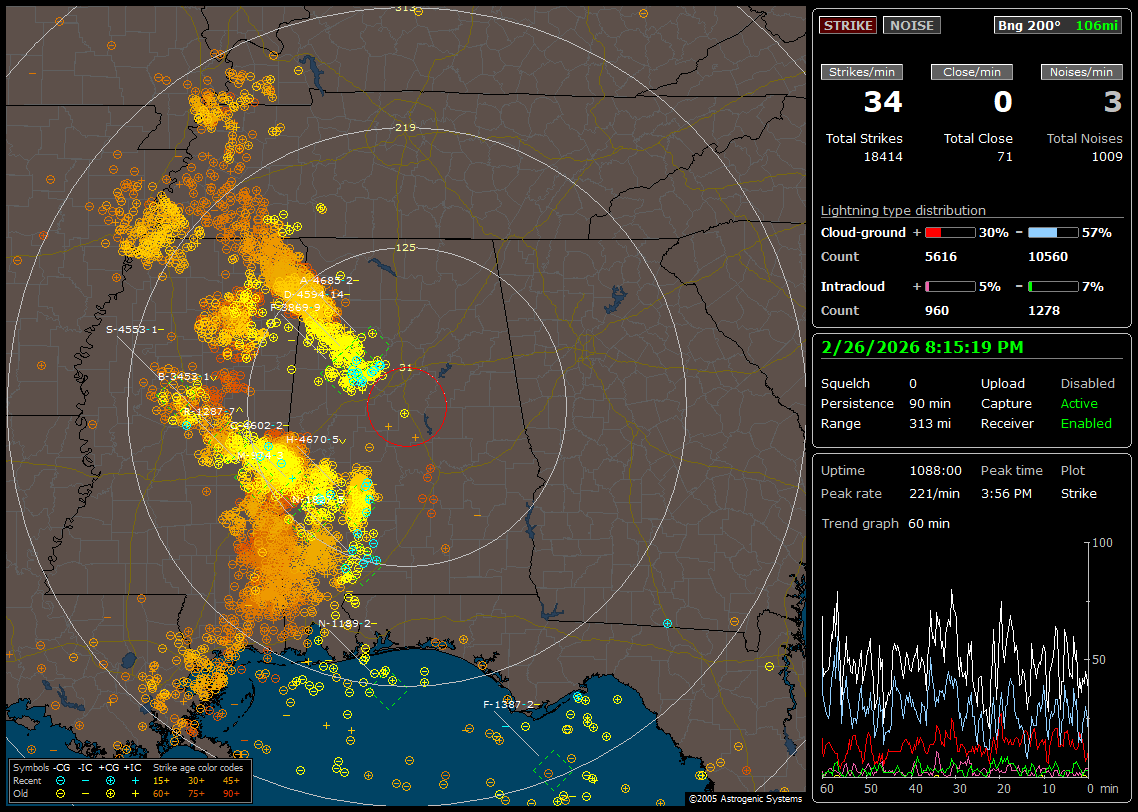This screenshot has height=812, width=1138.
Task: Click the positive cloud-ground red percentage bar
Action: 949,232
